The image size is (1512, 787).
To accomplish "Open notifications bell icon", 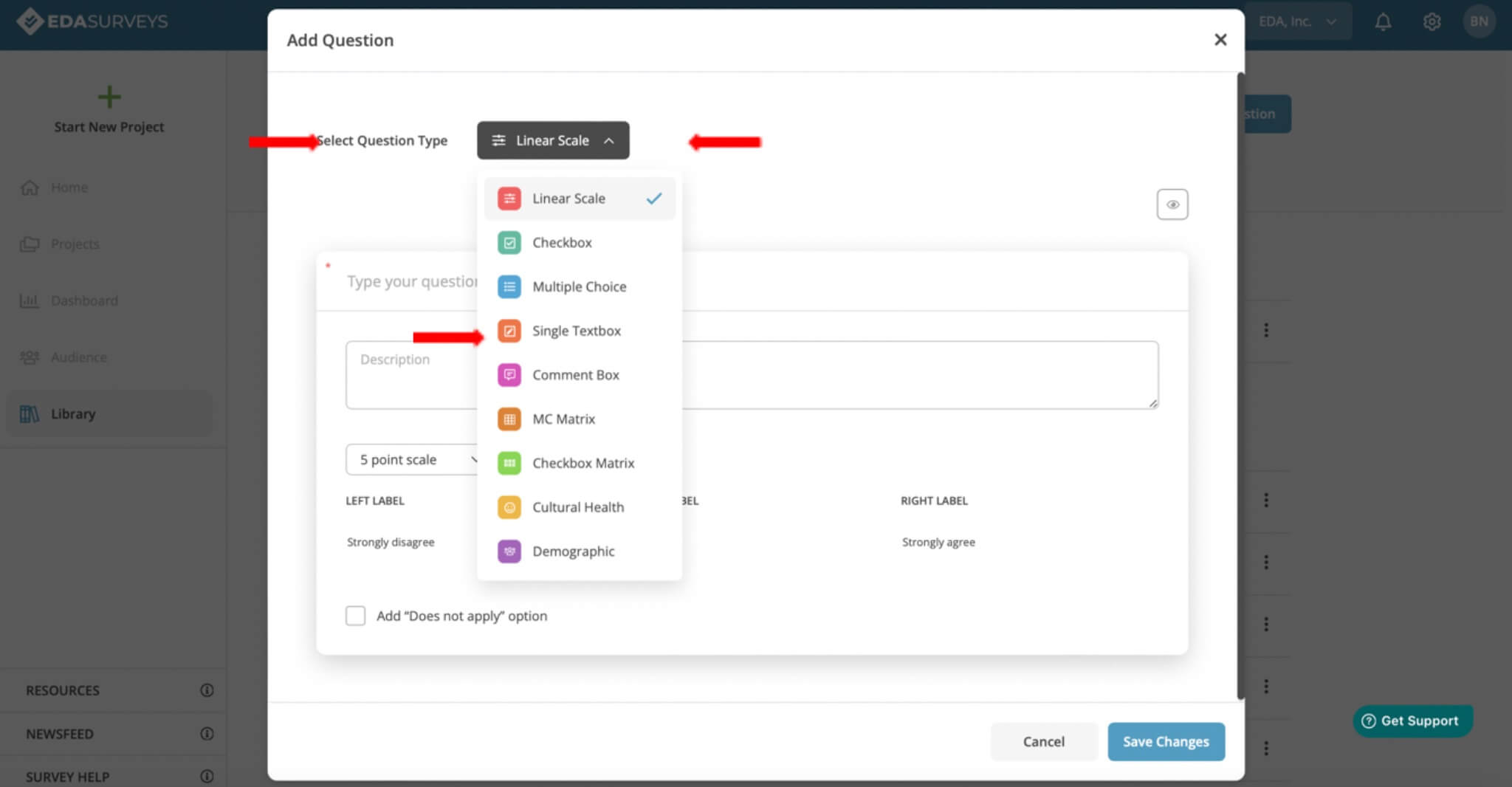I will tap(1383, 21).
